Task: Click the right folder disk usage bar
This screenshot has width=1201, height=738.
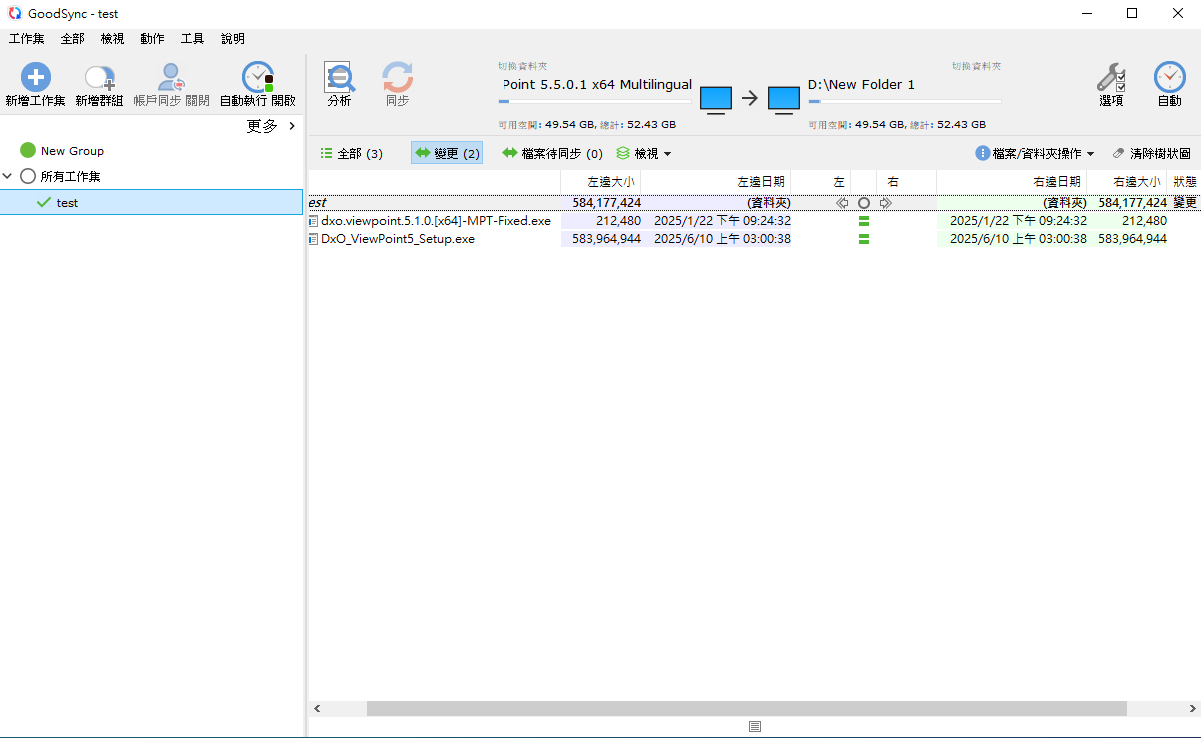Action: point(904,101)
